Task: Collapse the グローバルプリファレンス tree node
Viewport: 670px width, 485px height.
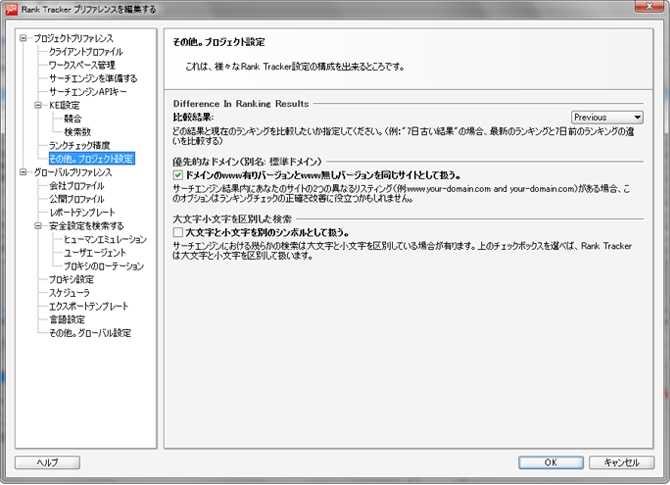Action: pos(24,172)
